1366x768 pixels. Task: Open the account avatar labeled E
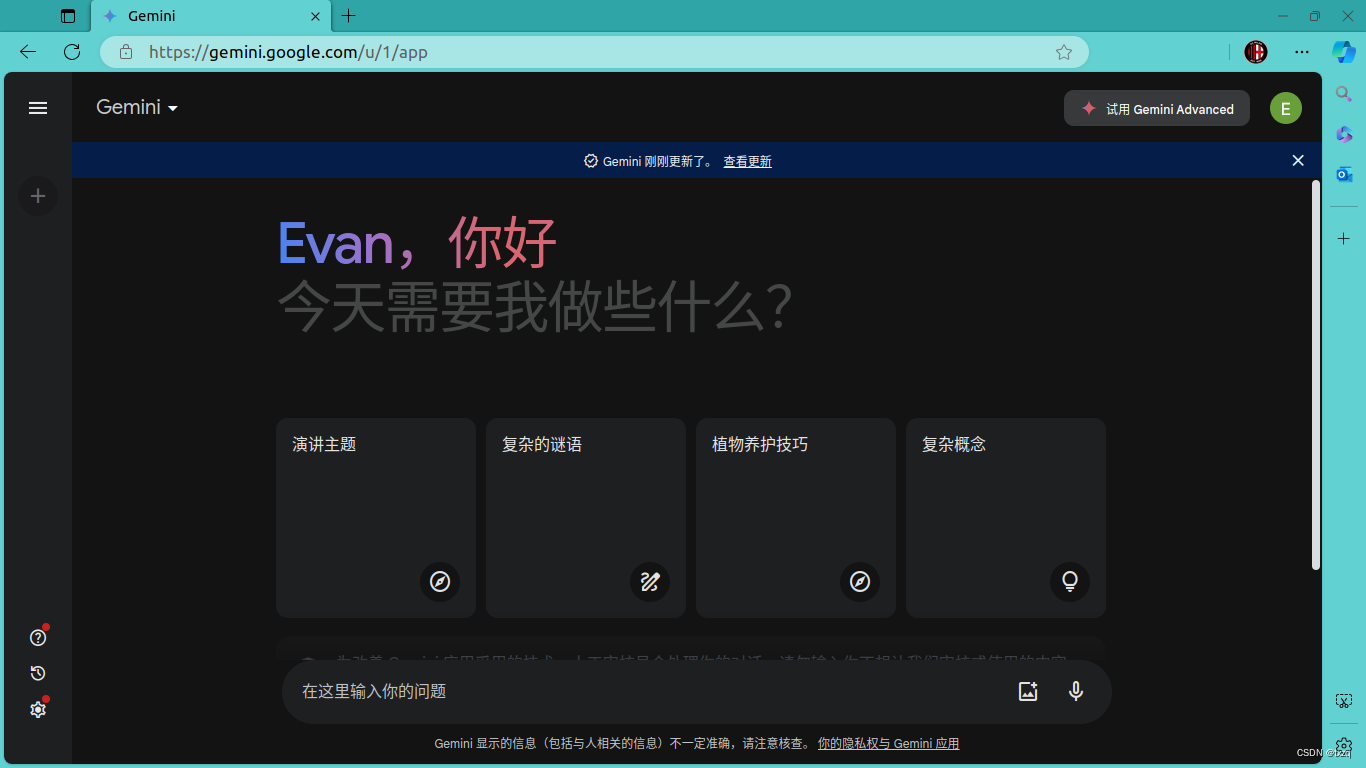1286,108
